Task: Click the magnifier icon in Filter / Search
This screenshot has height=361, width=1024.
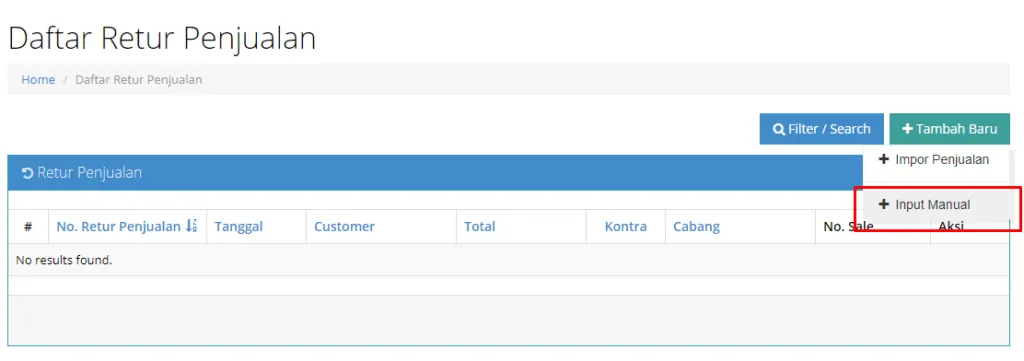Action: [778, 129]
